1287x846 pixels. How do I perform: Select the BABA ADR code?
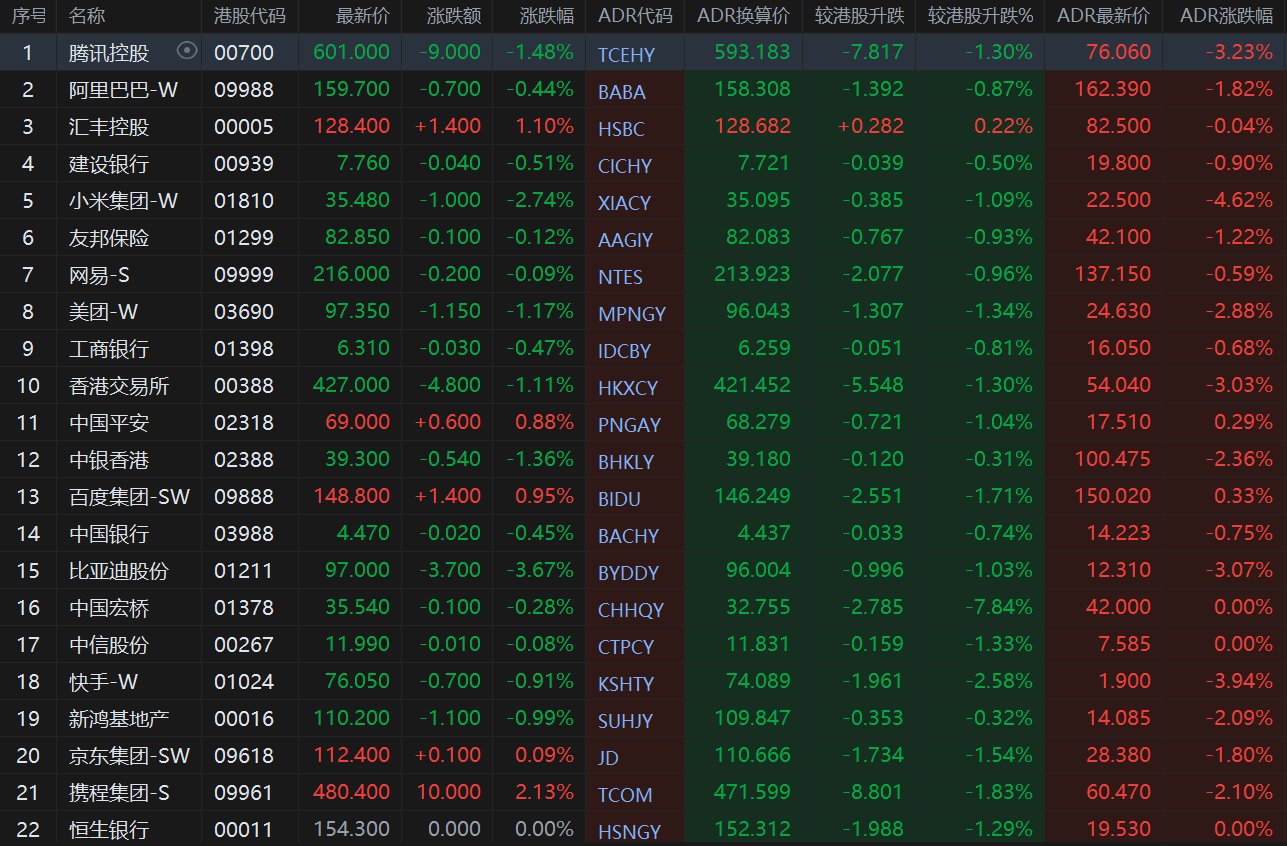coord(622,92)
